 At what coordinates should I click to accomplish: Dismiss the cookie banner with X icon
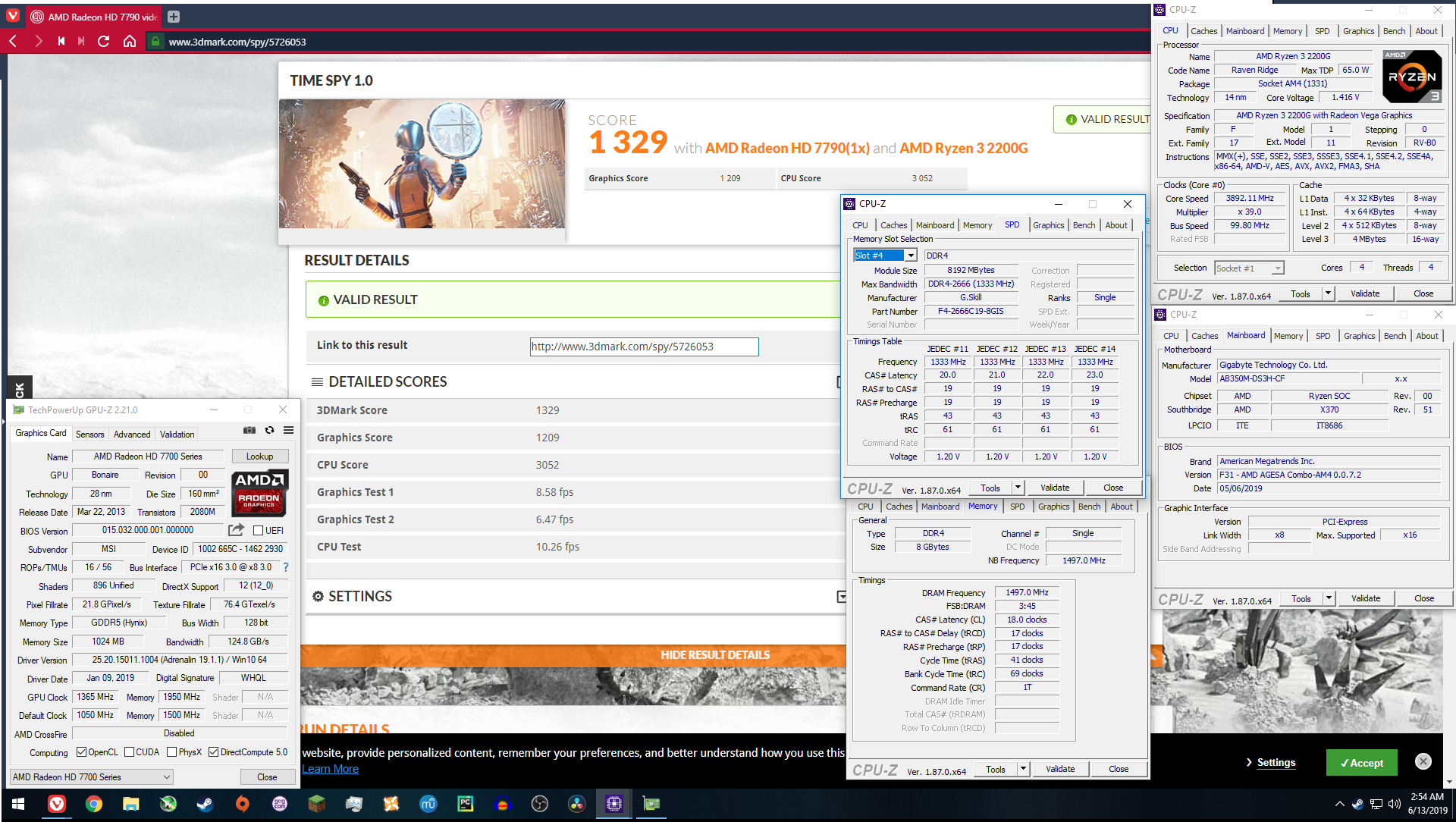(1423, 761)
